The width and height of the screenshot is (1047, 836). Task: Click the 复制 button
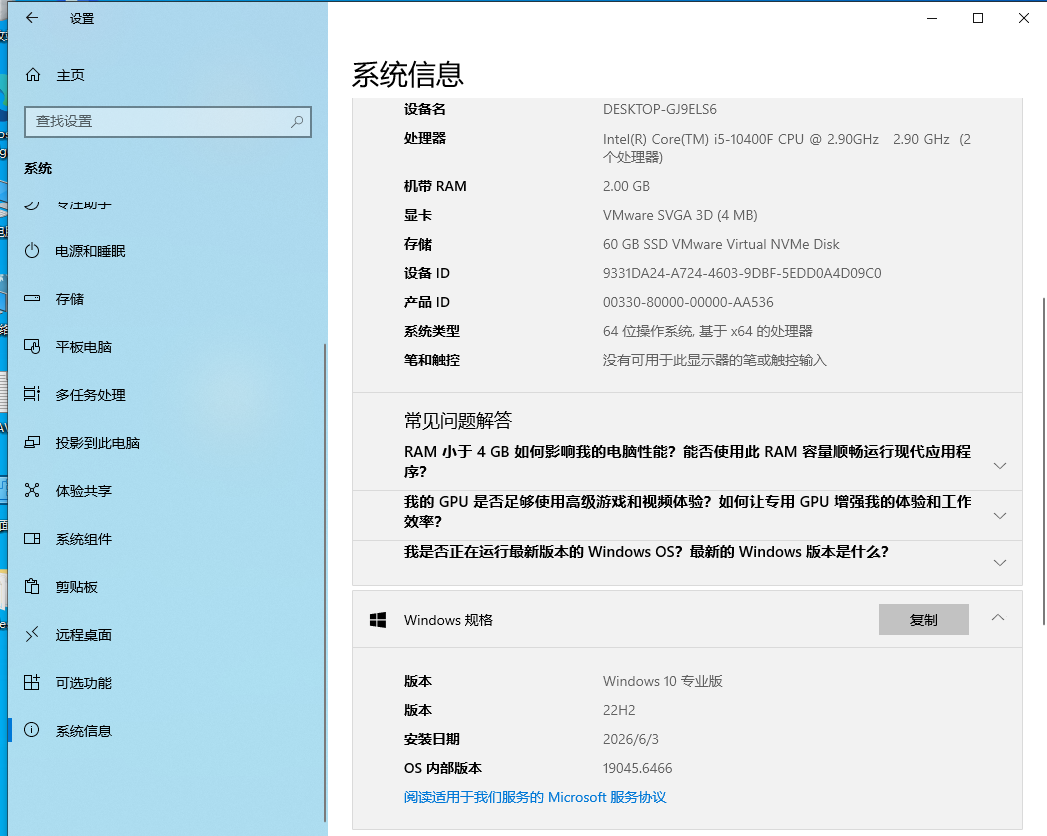click(923, 620)
